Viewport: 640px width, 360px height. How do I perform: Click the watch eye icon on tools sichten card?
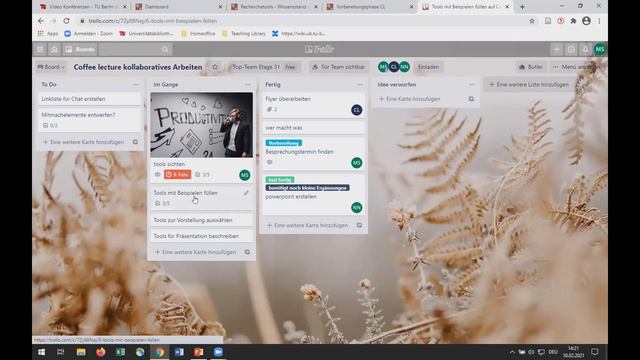(158, 175)
